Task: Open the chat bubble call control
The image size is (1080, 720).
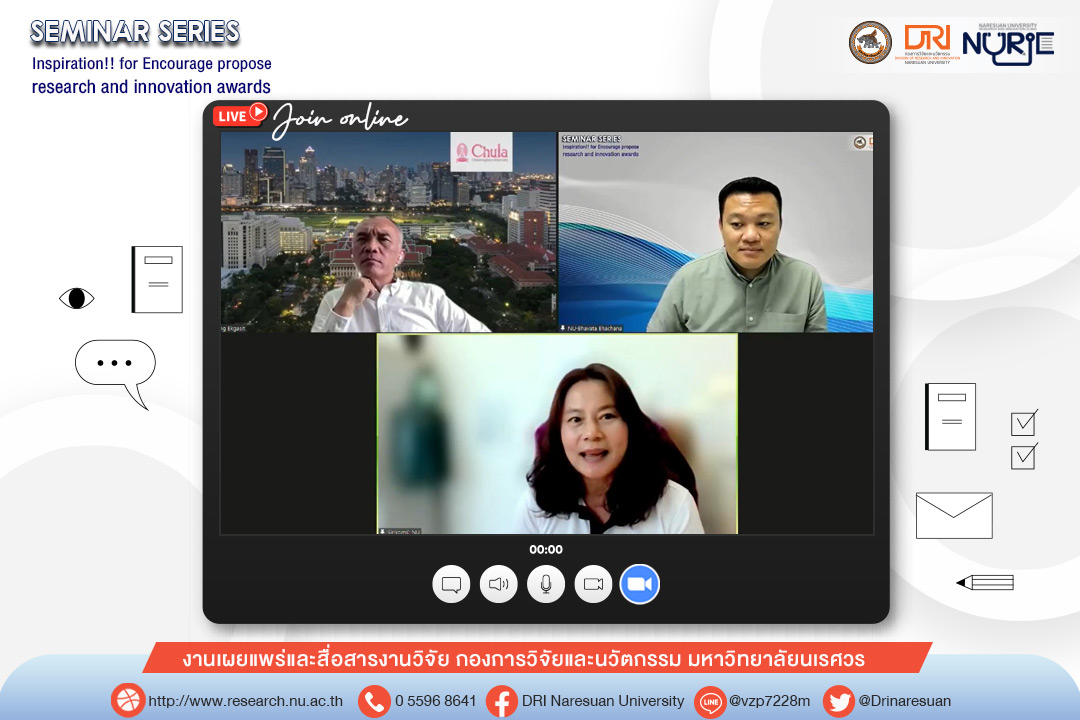Action: point(451,584)
